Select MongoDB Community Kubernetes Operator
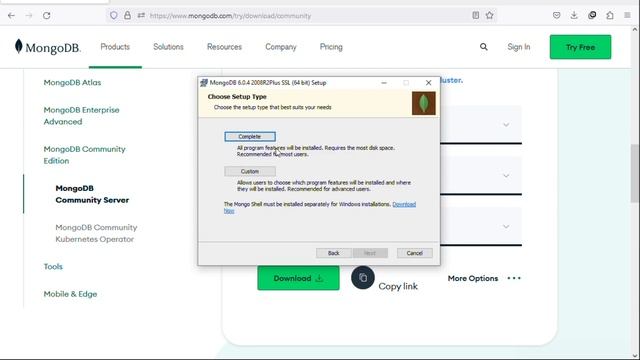640x360 pixels. (x=96, y=233)
